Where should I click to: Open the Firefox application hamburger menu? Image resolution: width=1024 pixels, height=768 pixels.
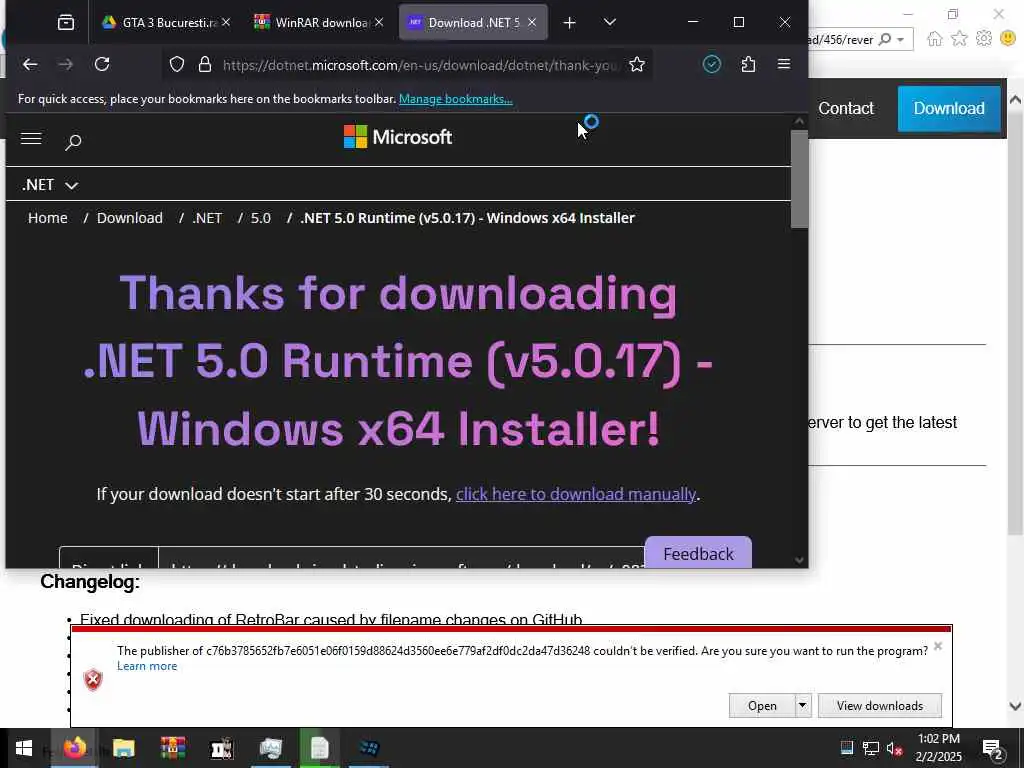784,64
